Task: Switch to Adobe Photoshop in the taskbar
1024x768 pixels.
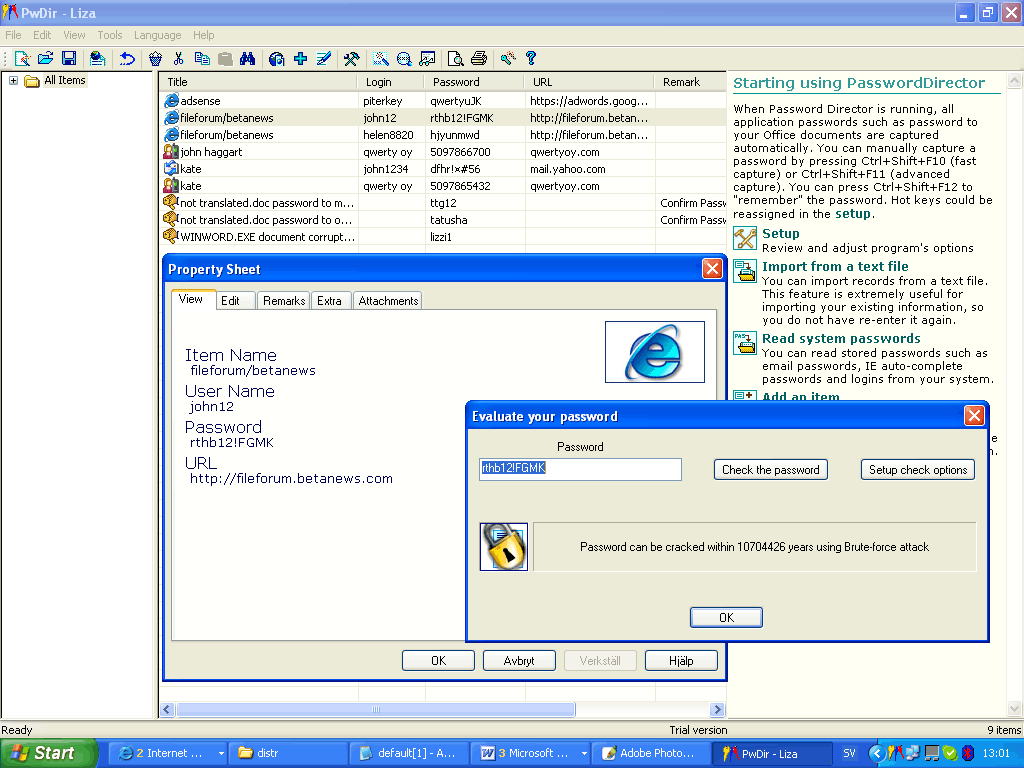Action: [654, 753]
